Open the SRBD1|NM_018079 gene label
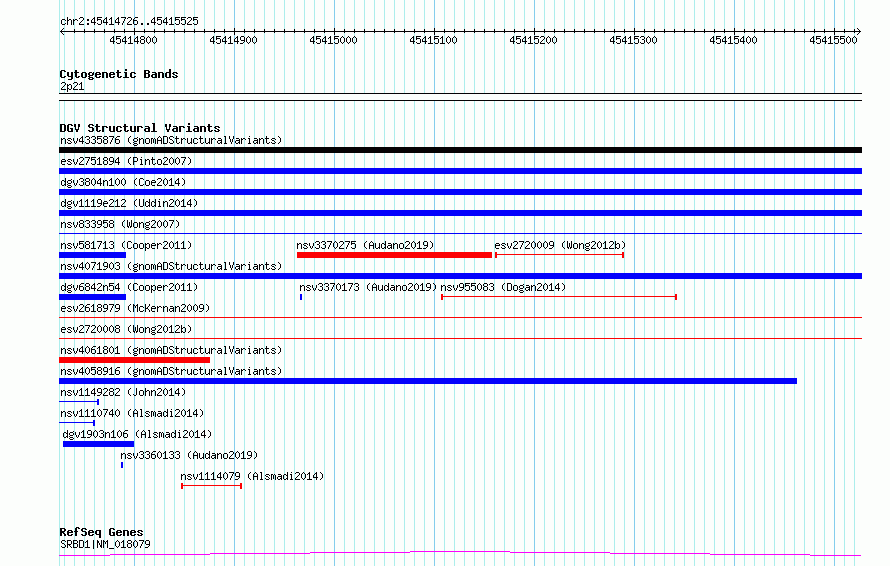890x566 pixels. coord(105,544)
